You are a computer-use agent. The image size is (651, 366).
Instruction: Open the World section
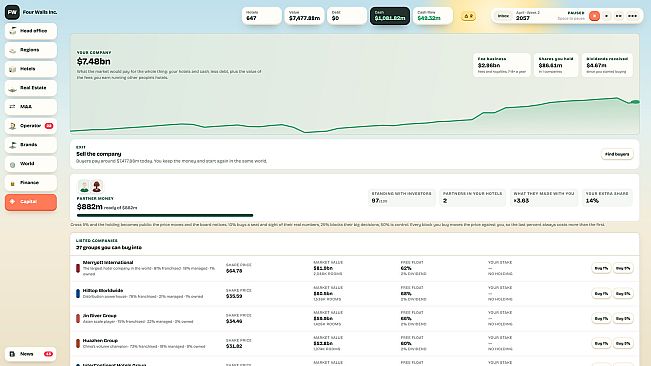(31, 164)
